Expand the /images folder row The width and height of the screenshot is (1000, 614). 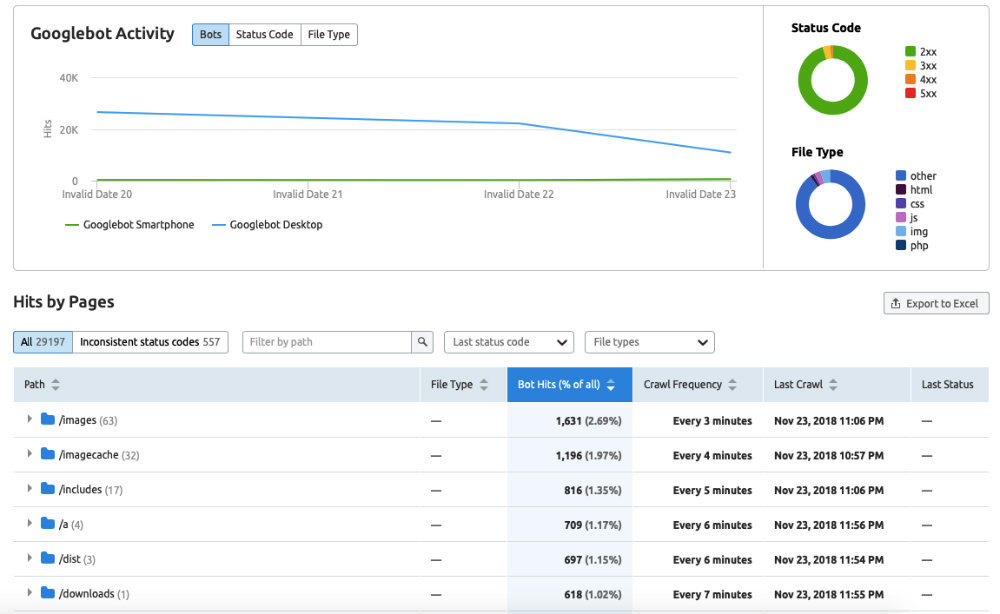(29, 419)
